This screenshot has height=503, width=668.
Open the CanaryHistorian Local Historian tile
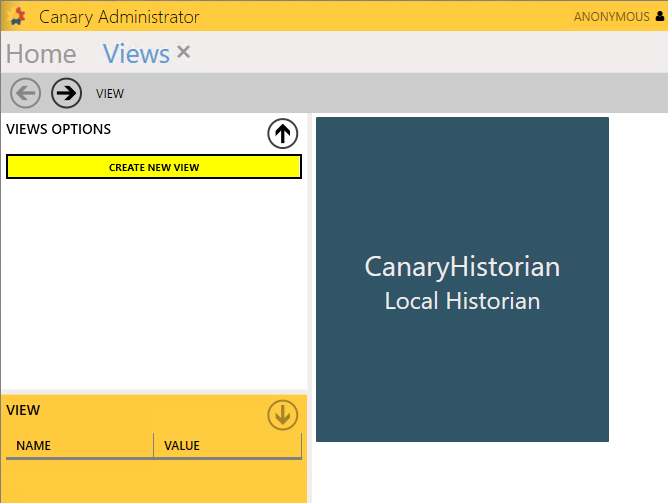point(462,279)
